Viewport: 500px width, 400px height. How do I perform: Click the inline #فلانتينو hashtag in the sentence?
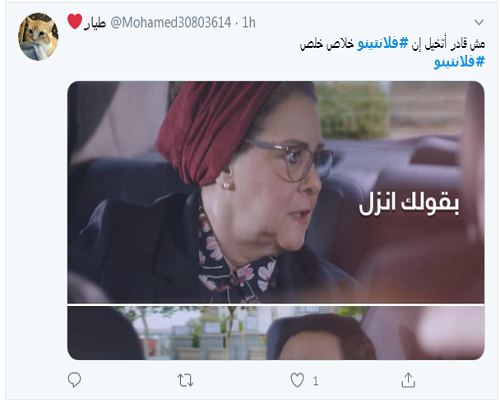point(383,43)
